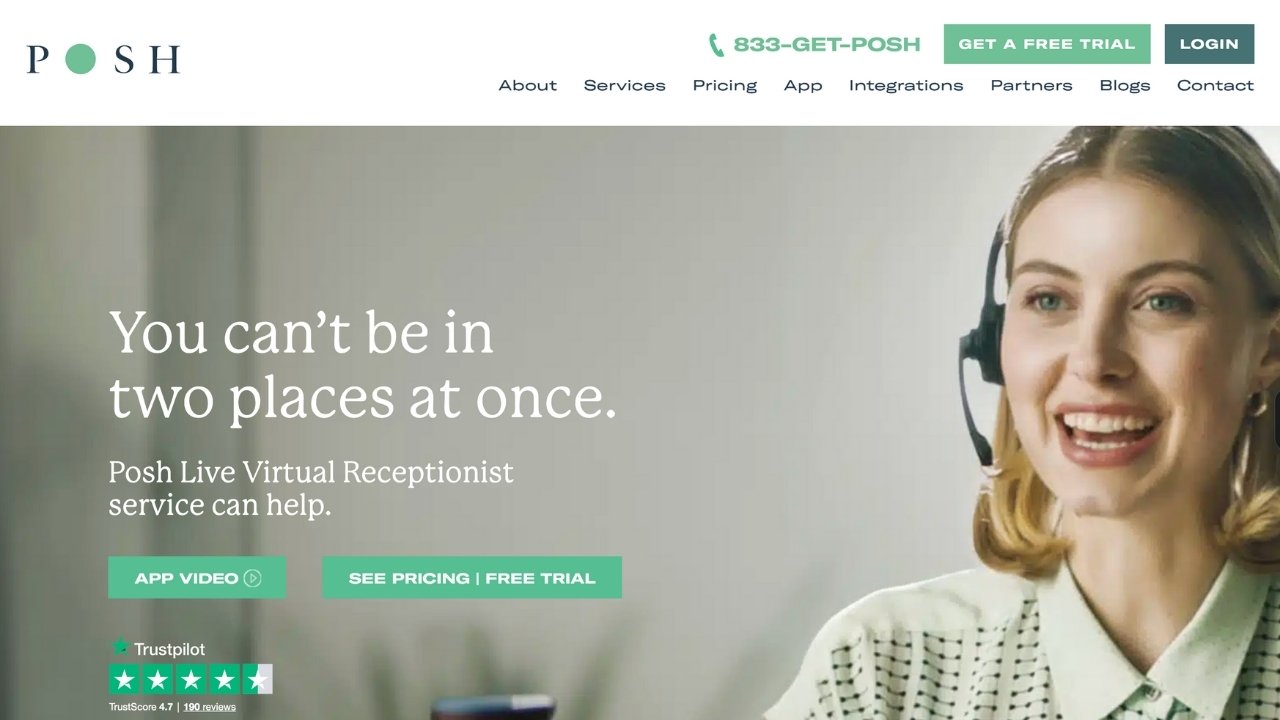1280x720 pixels.
Task: Click See Pricing | Free Trial button
Action: click(x=472, y=578)
